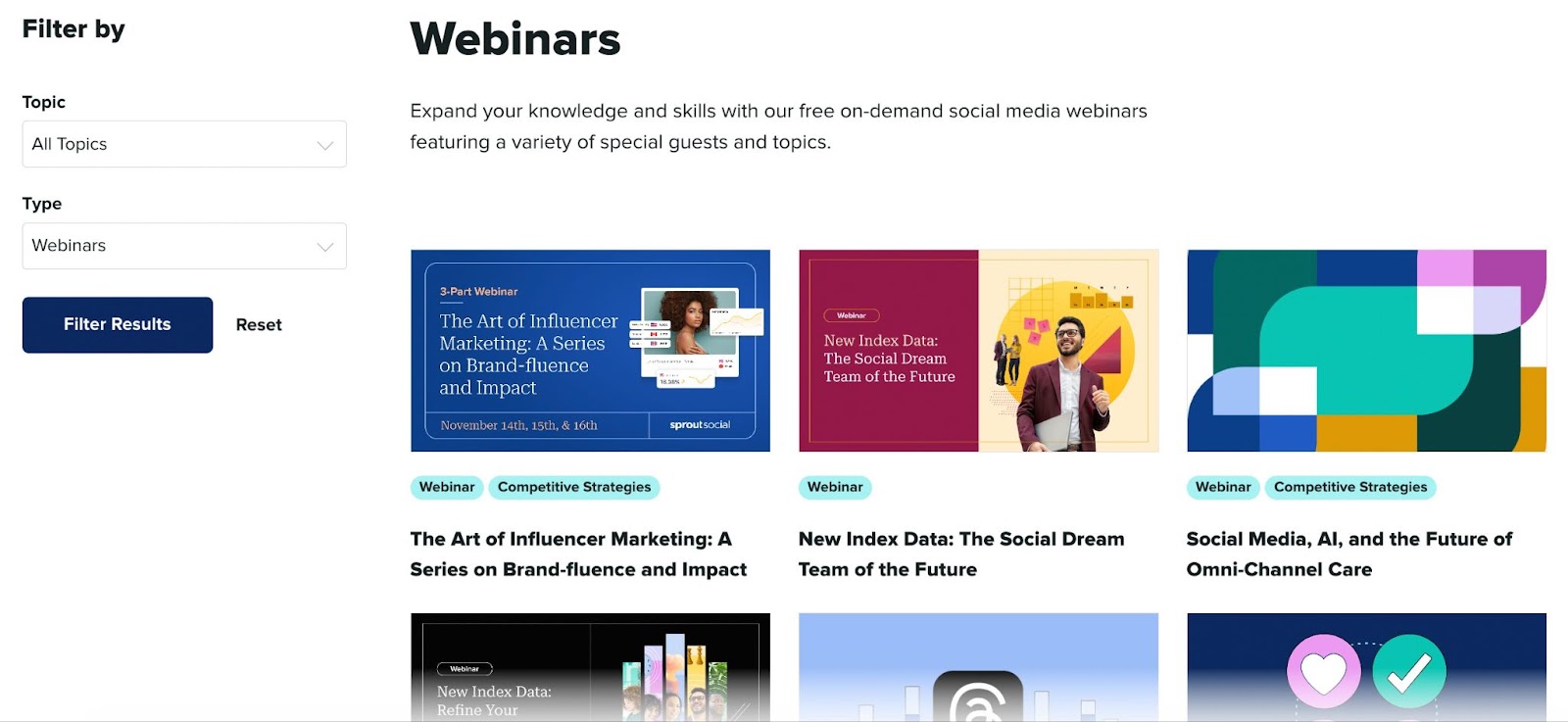Image resolution: width=1568 pixels, height=722 pixels.
Task: Click Competitive Strategies tag under Influencer Marketing card
Action: tap(574, 487)
